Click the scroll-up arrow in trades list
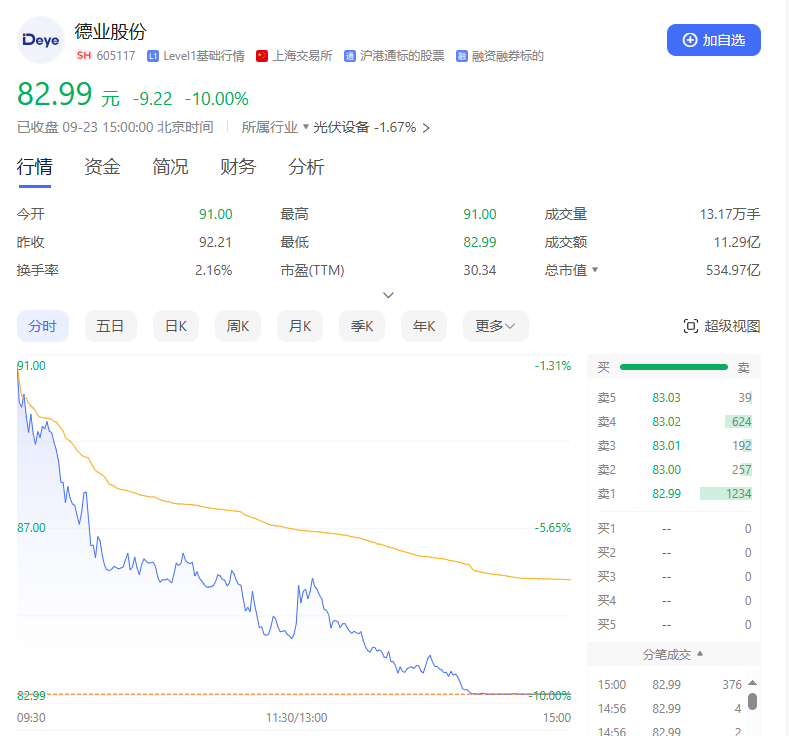This screenshot has width=789, height=736. (752, 685)
